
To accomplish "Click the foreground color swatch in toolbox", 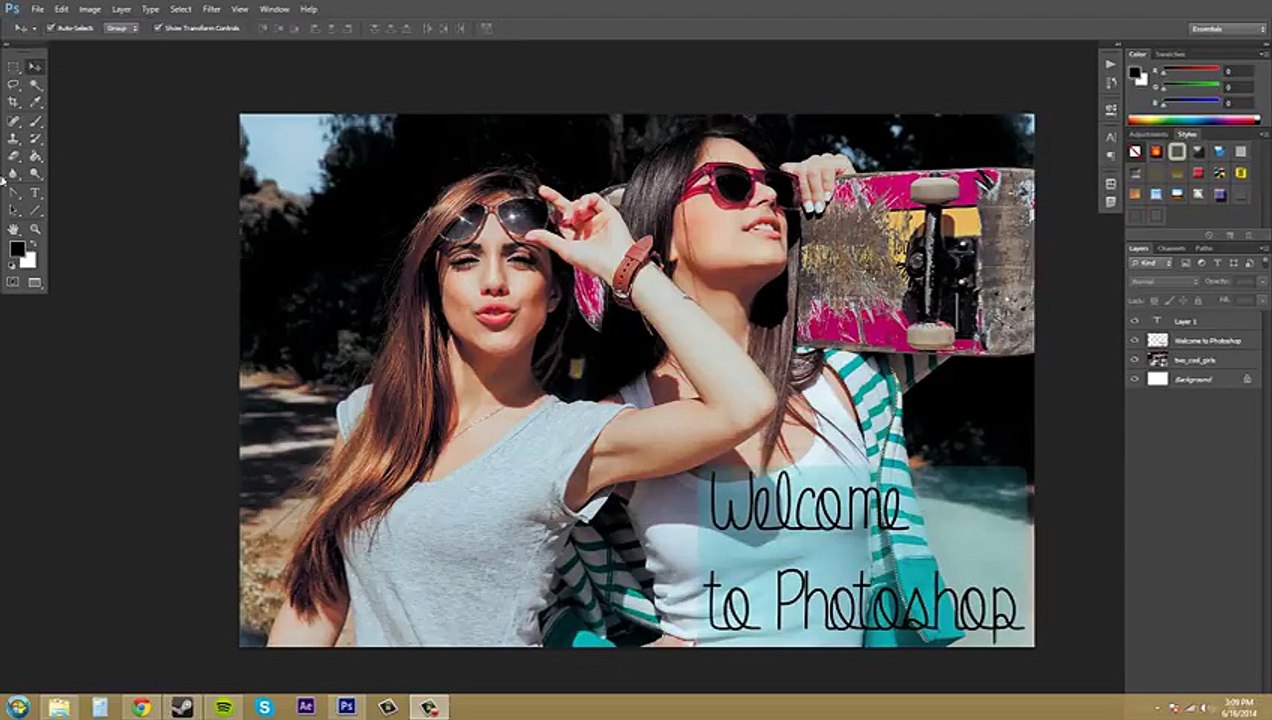I will point(17,249).
